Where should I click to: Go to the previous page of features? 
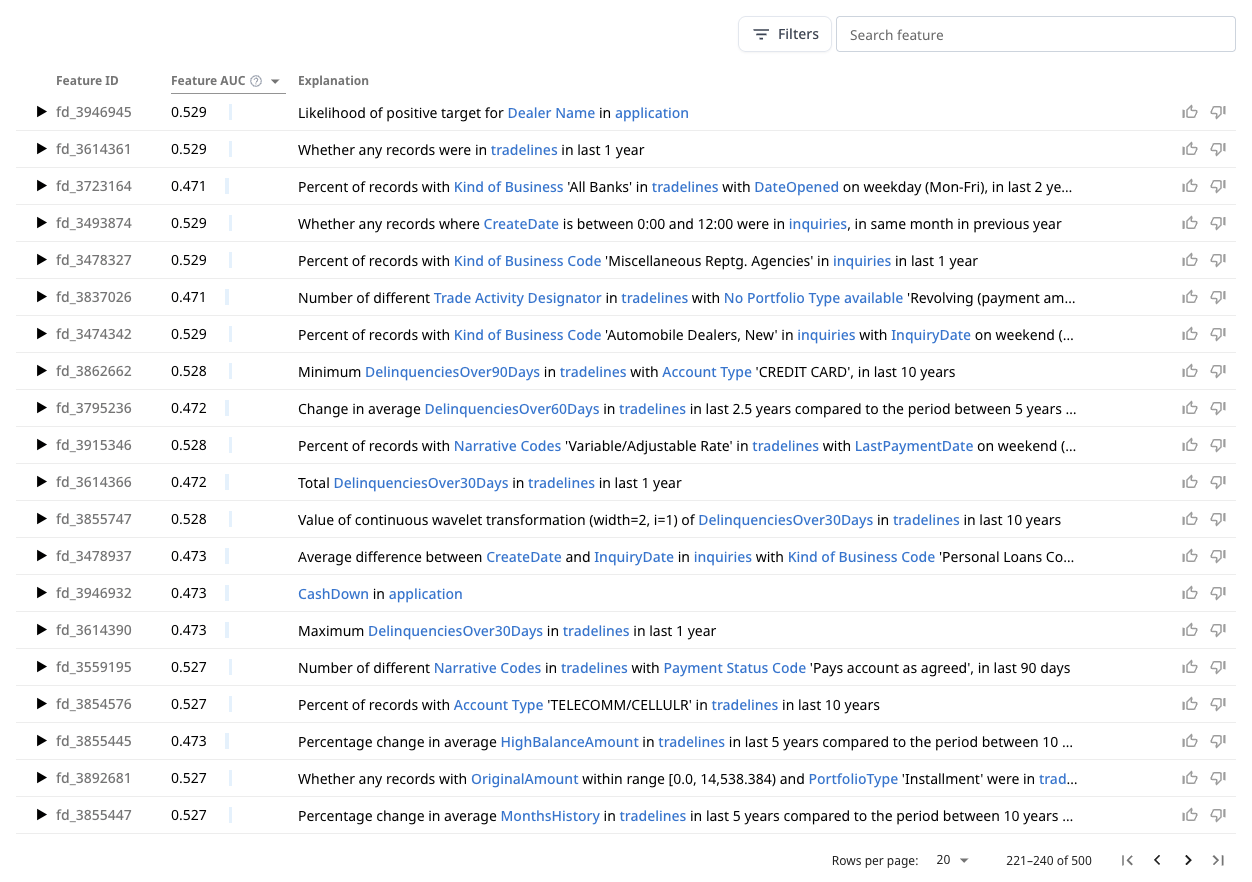pos(1157,860)
